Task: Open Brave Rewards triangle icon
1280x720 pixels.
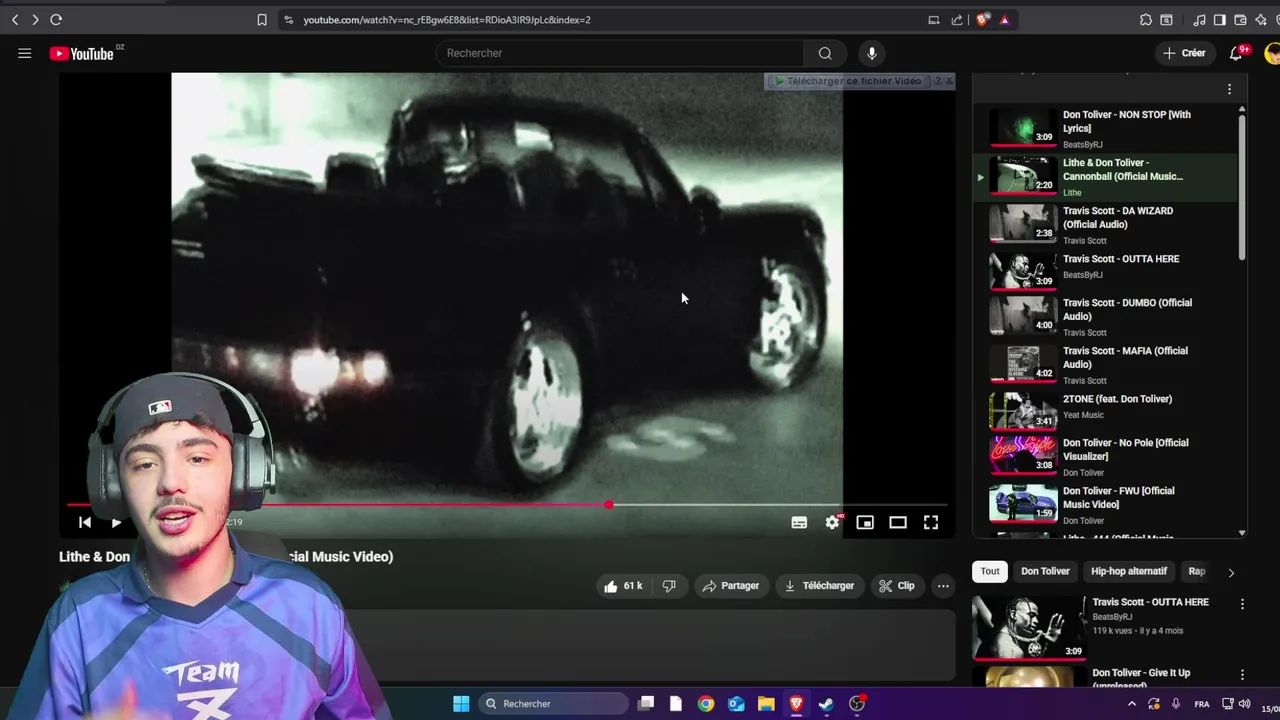Action: pos(1004,20)
